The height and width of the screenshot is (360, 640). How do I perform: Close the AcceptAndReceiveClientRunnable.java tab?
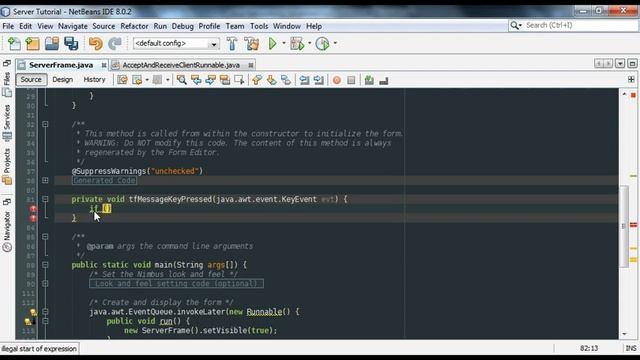click(x=251, y=65)
